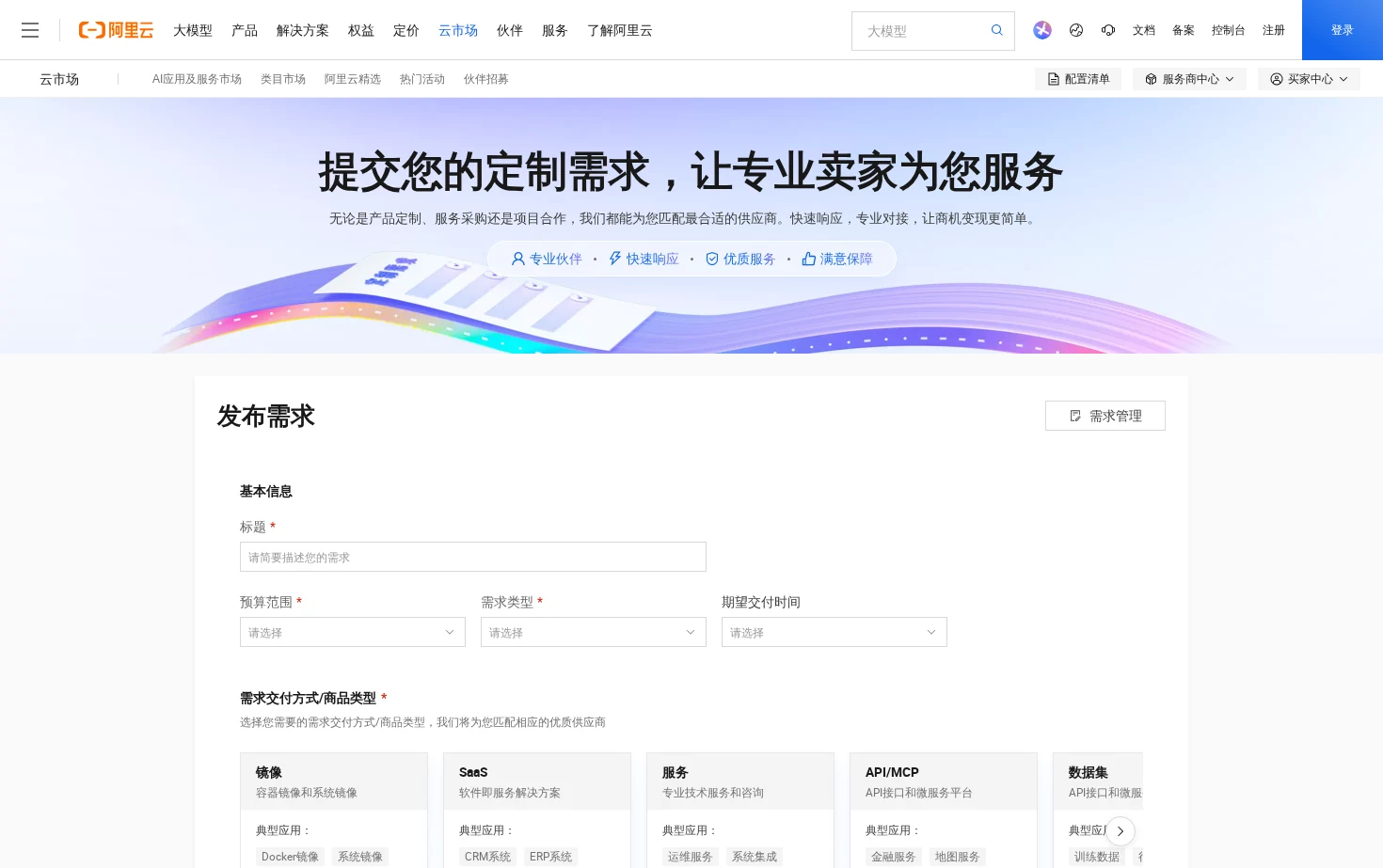The height and width of the screenshot is (868, 1383).
Task: Select the 云市场 nav item
Action: (x=458, y=30)
